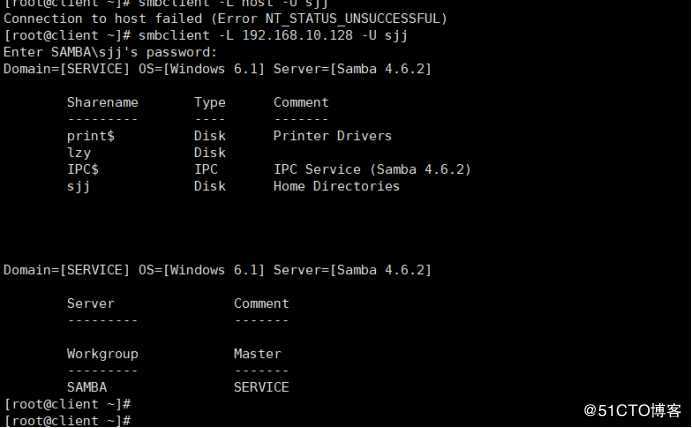Click the first Comment column header
The height and width of the screenshot is (428, 692).
coord(301,102)
